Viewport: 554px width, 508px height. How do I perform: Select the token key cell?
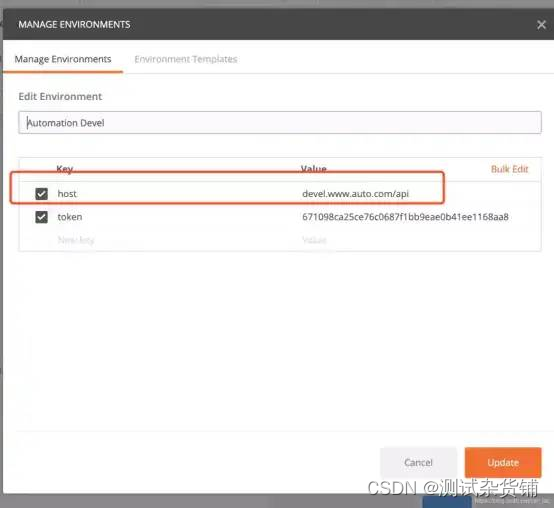tap(70, 217)
